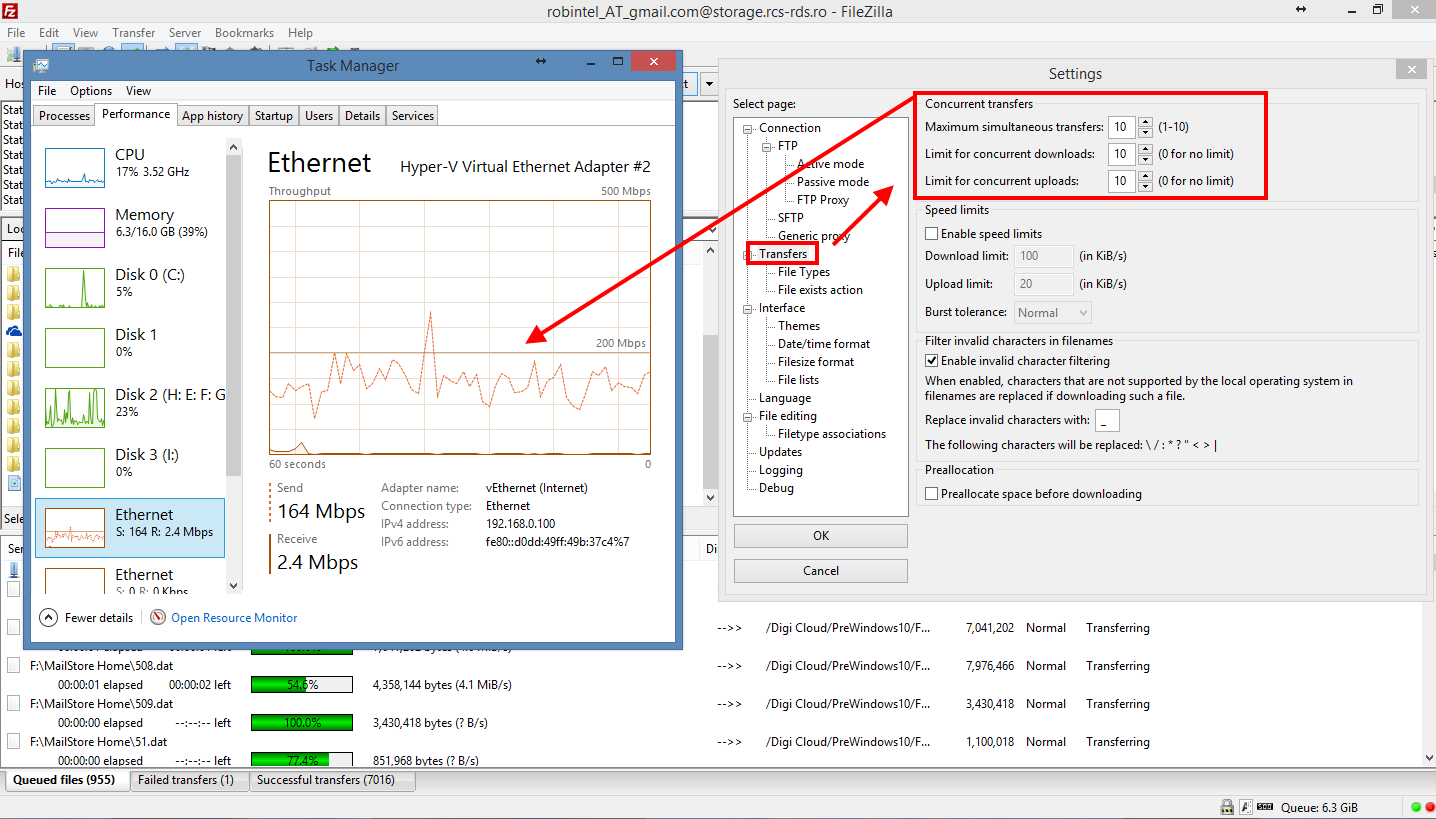
Task: Open Burst tolerance dropdown
Action: tap(1053, 313)
